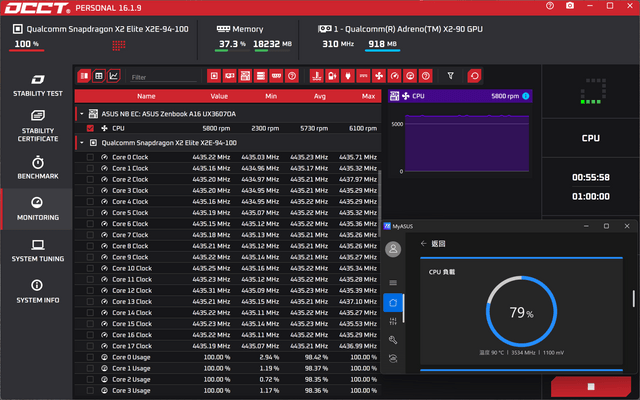Sort the table by Name column
The width and height of the screenshot is (640, 400).
pyautogui.click(x=146, y=96)
